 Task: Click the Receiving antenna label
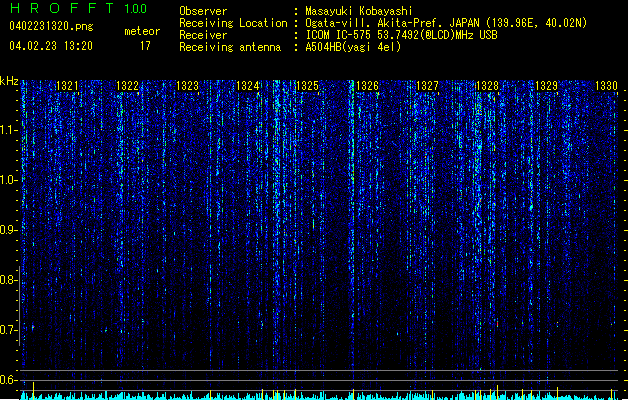(230, 47)
